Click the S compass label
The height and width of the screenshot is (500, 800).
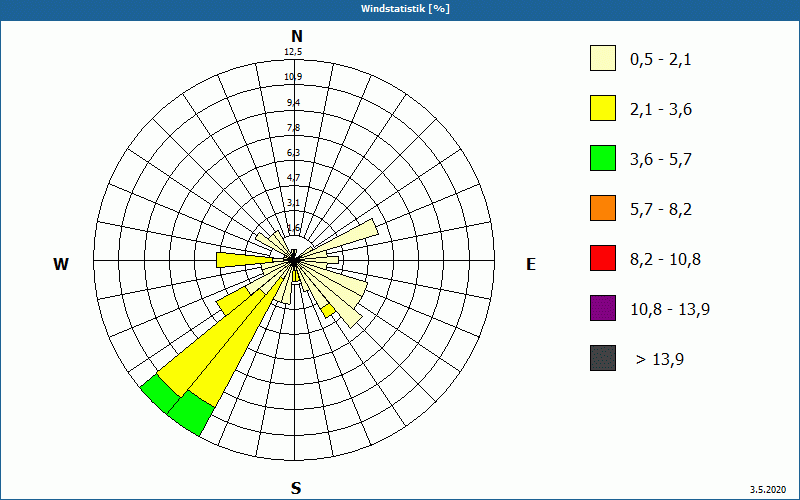tap(296, 488)
